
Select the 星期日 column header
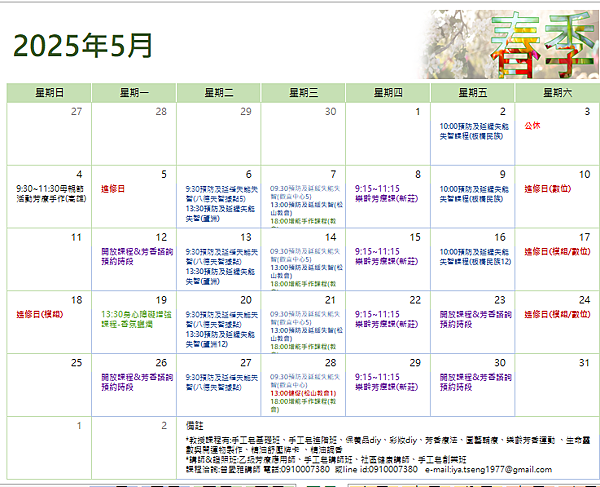[49, 93]
